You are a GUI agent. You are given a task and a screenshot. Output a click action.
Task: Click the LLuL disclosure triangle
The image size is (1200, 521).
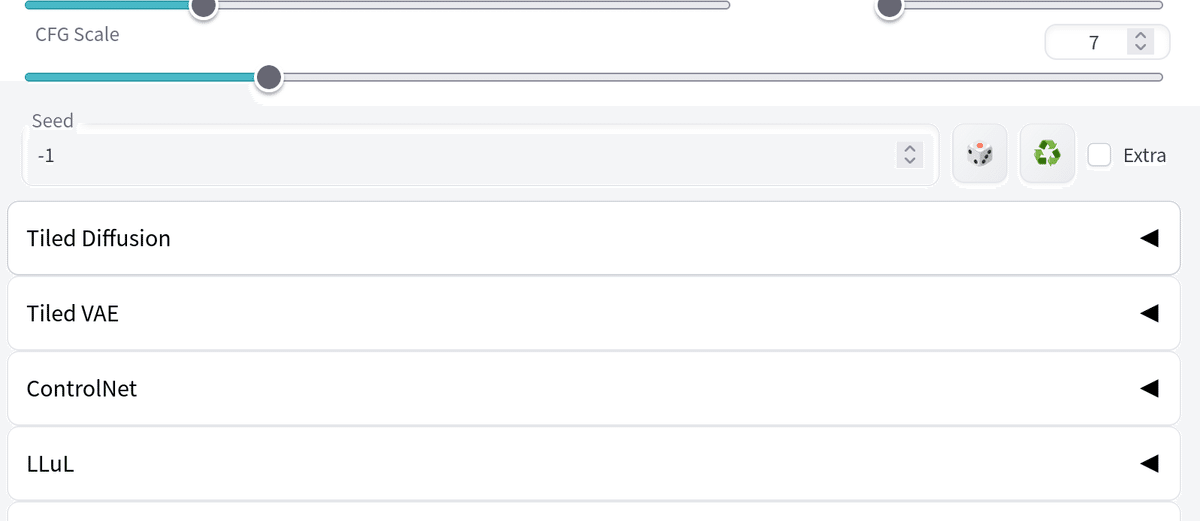coord(1149,463)
